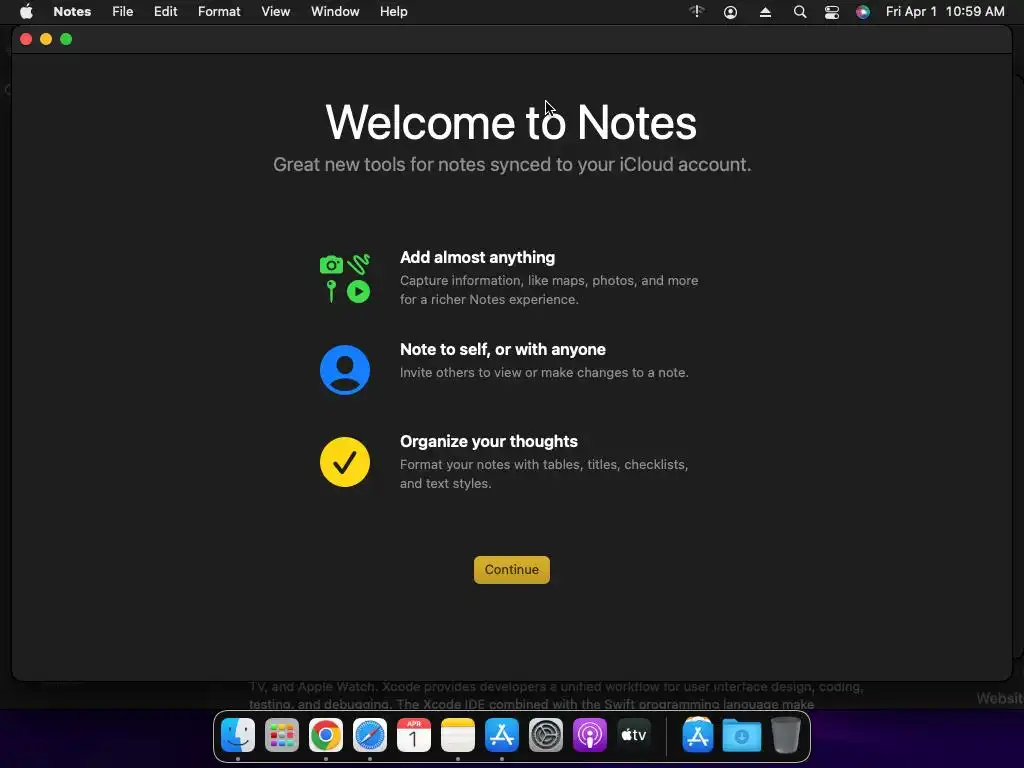Open the App Store stack right of the Dock divider
The height and width of the screenshot is (768, 1024).
pyautogui.click(x=697, y=735)
